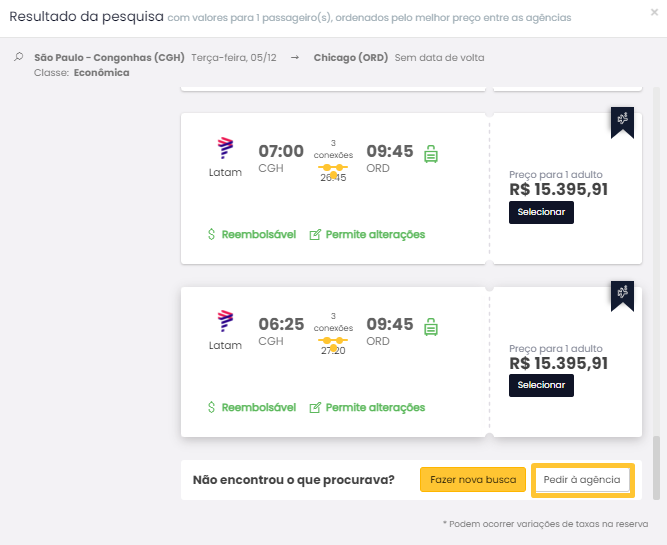667x545 pixels.
Task: Click the R$ 15.395,91 price on first card
Action: (x=558, y=190)
